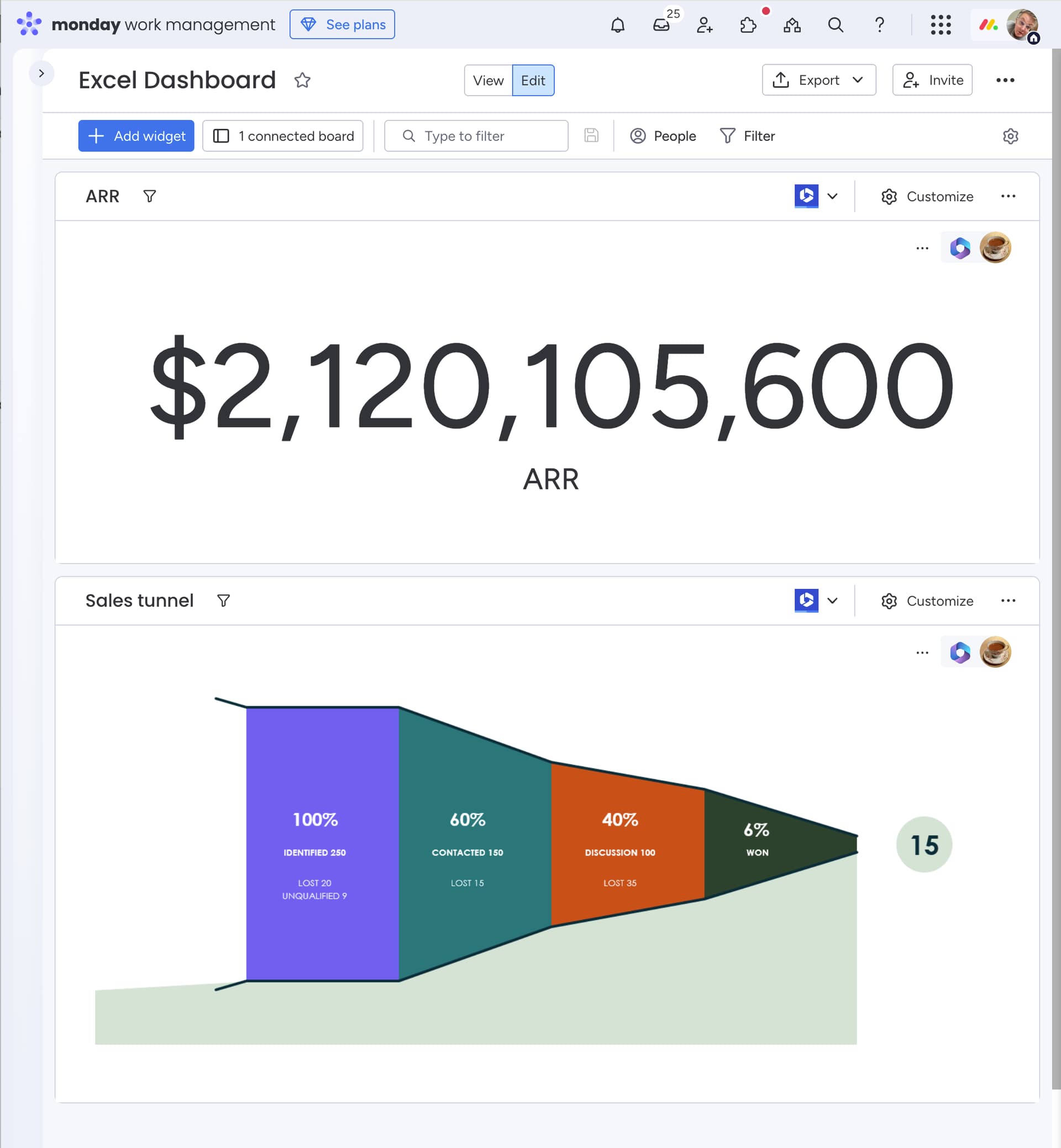Expand ARR widget app dropdown chevron

pyautogui.click(x=832, y=196)
